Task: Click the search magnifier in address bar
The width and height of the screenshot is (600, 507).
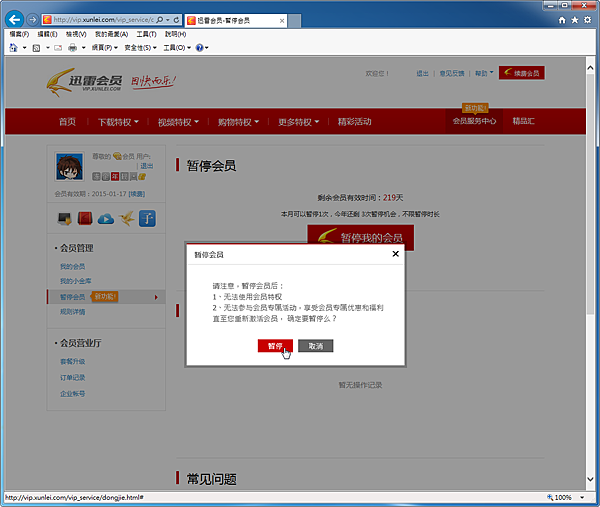Action: 160,20
